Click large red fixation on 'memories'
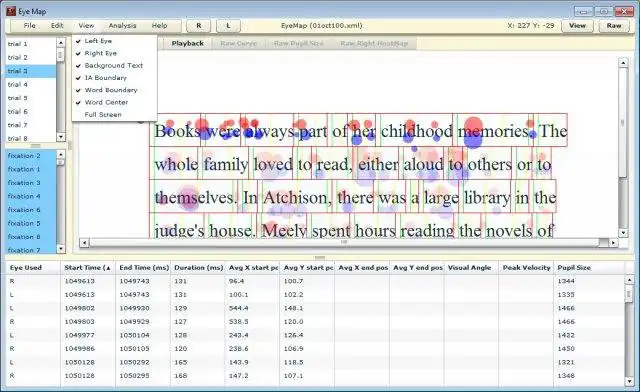 pos(473,125)
